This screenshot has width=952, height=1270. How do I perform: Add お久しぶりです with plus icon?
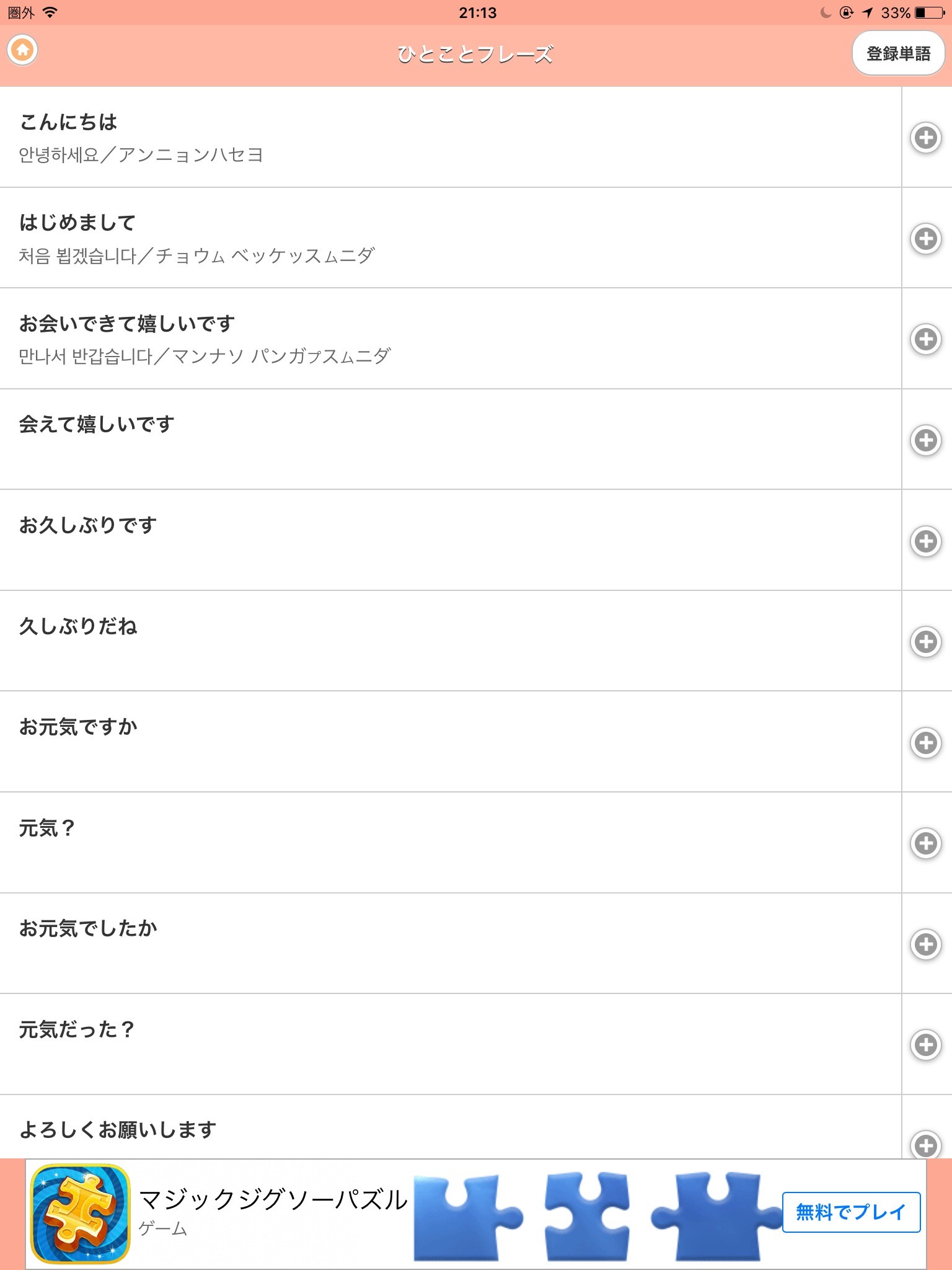coord(925,541)
